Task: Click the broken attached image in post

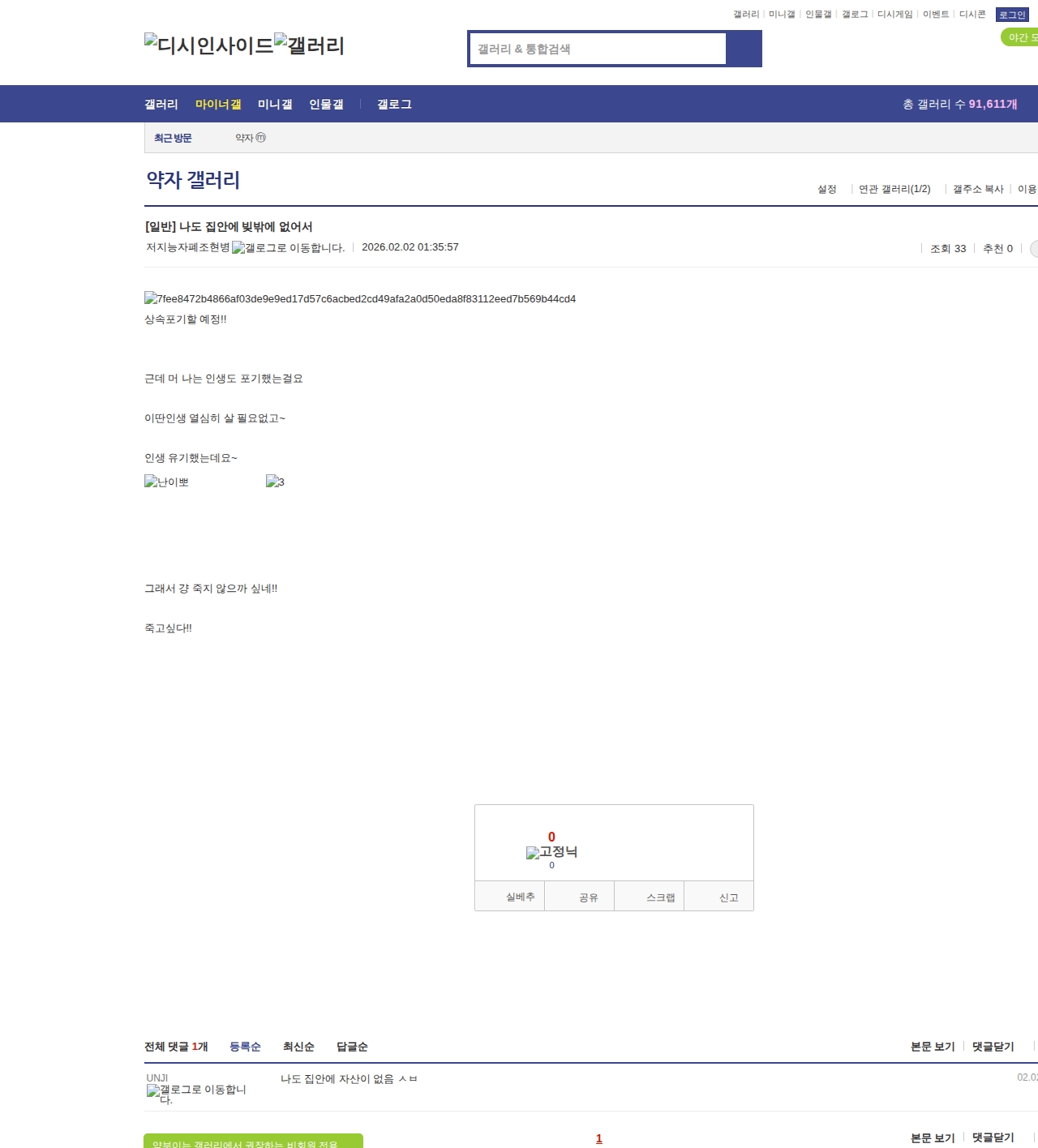Action: coord(360,299)
